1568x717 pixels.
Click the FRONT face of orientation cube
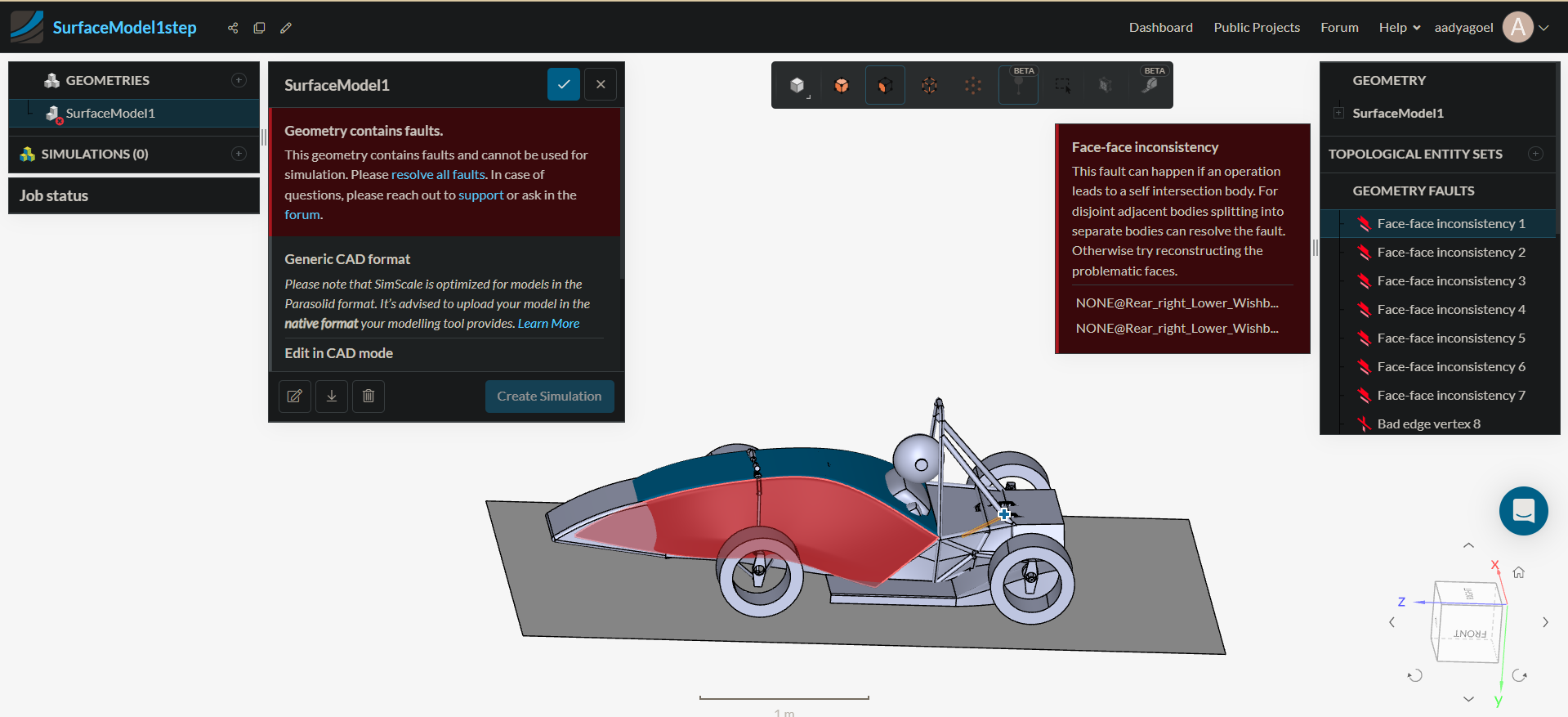click(1468, 634)
